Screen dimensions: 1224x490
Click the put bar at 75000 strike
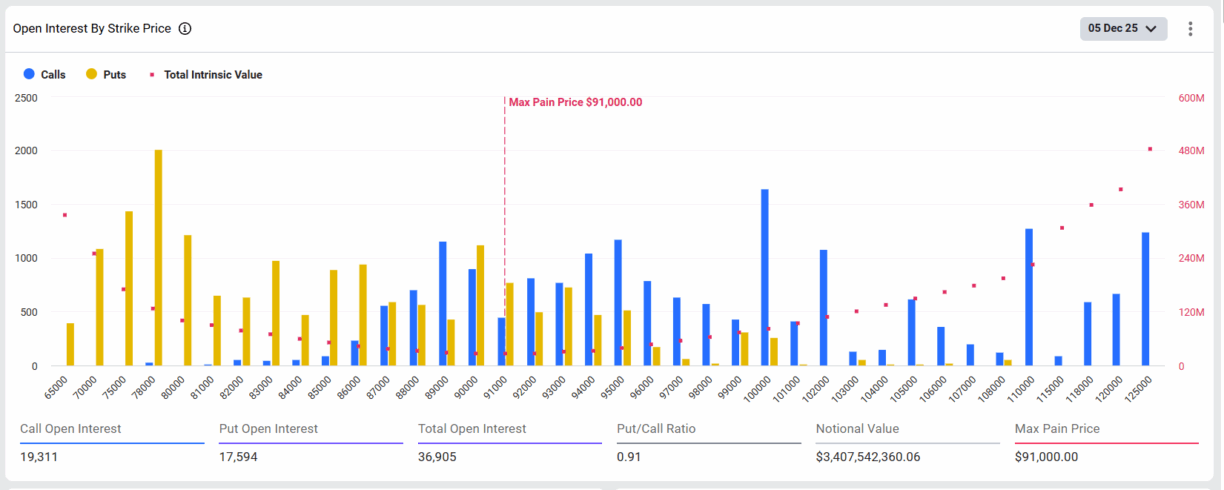129,288
